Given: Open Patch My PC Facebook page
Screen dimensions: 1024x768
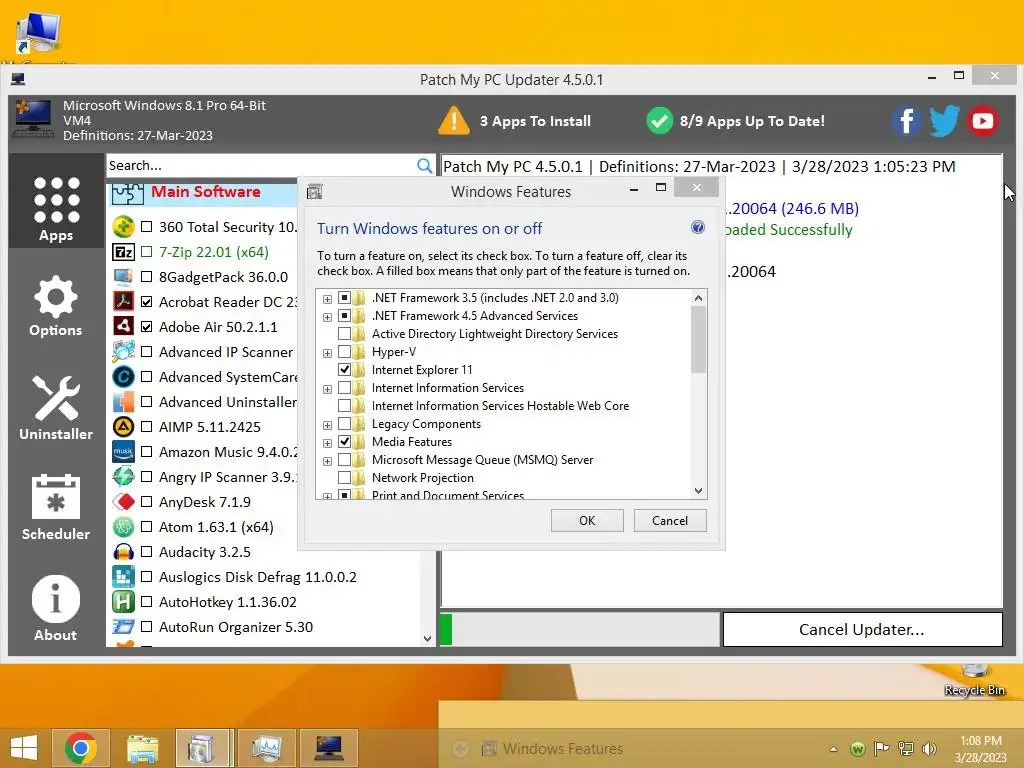Looking at the screenshot, I should point(906,121).
